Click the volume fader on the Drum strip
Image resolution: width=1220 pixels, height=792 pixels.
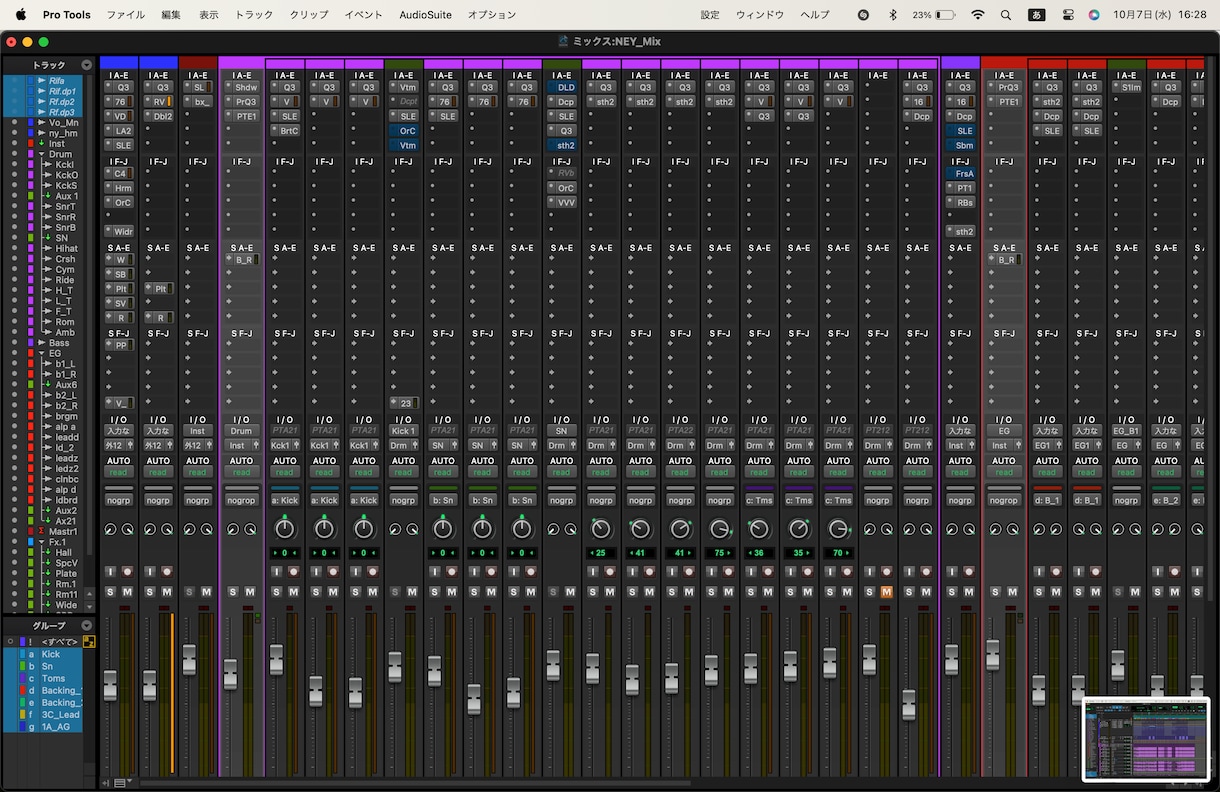coord(231,673)
